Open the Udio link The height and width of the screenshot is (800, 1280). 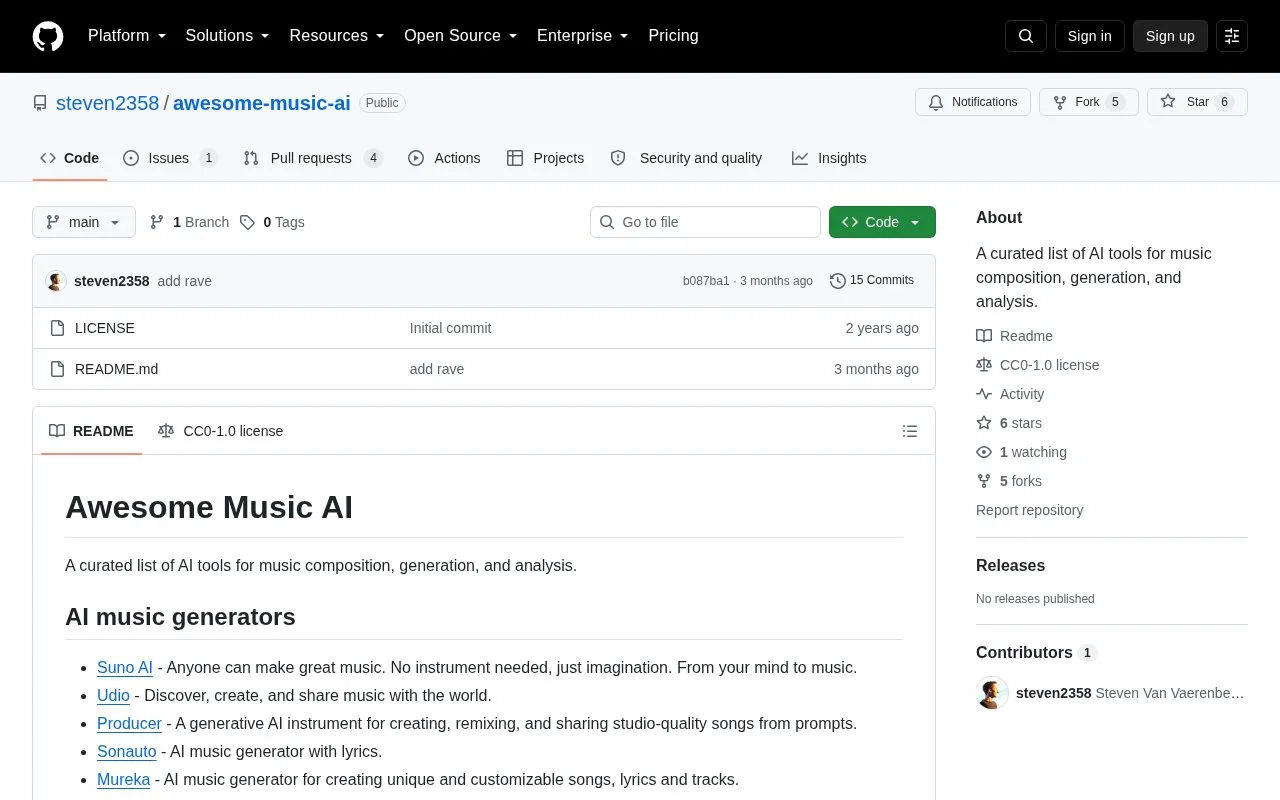pyautogui.click(x=113, y=695)
